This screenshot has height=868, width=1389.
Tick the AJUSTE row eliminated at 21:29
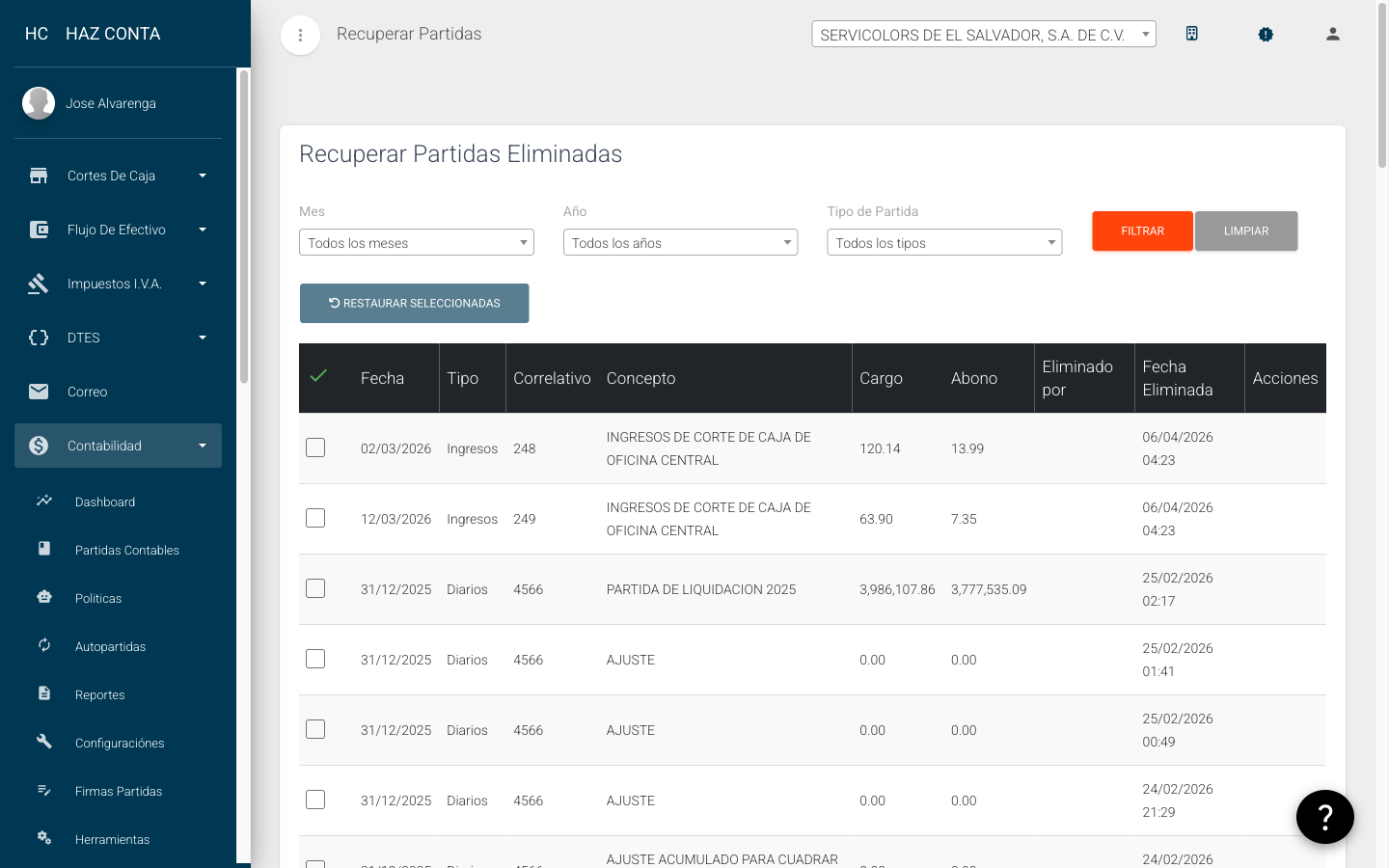pyautogui.click(x=315, y=800)
